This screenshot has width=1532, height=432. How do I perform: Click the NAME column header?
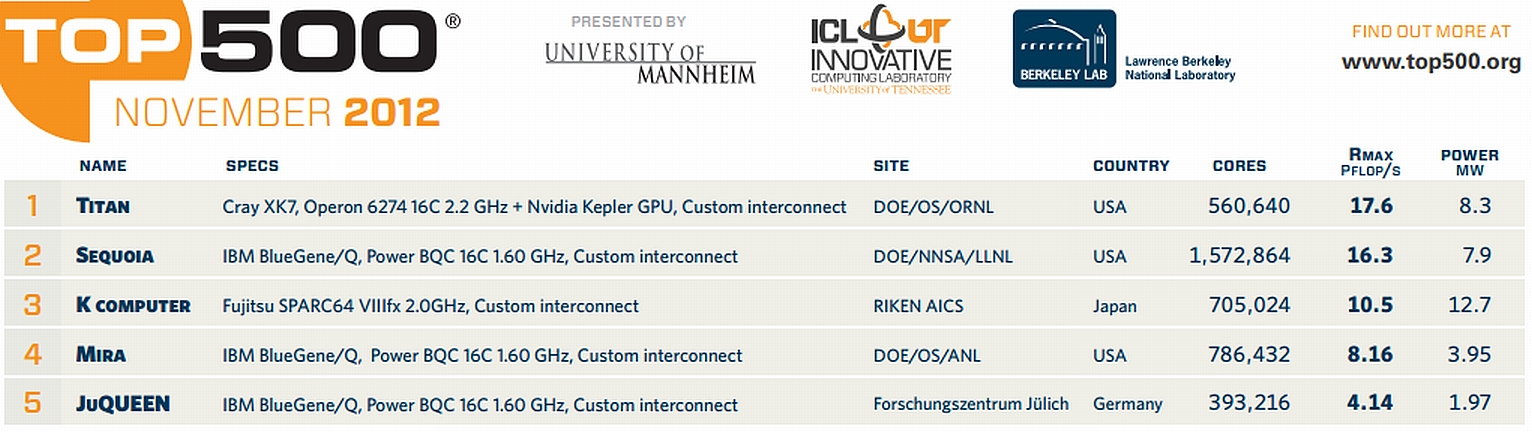pyautogui.click(x=103, y=166)
